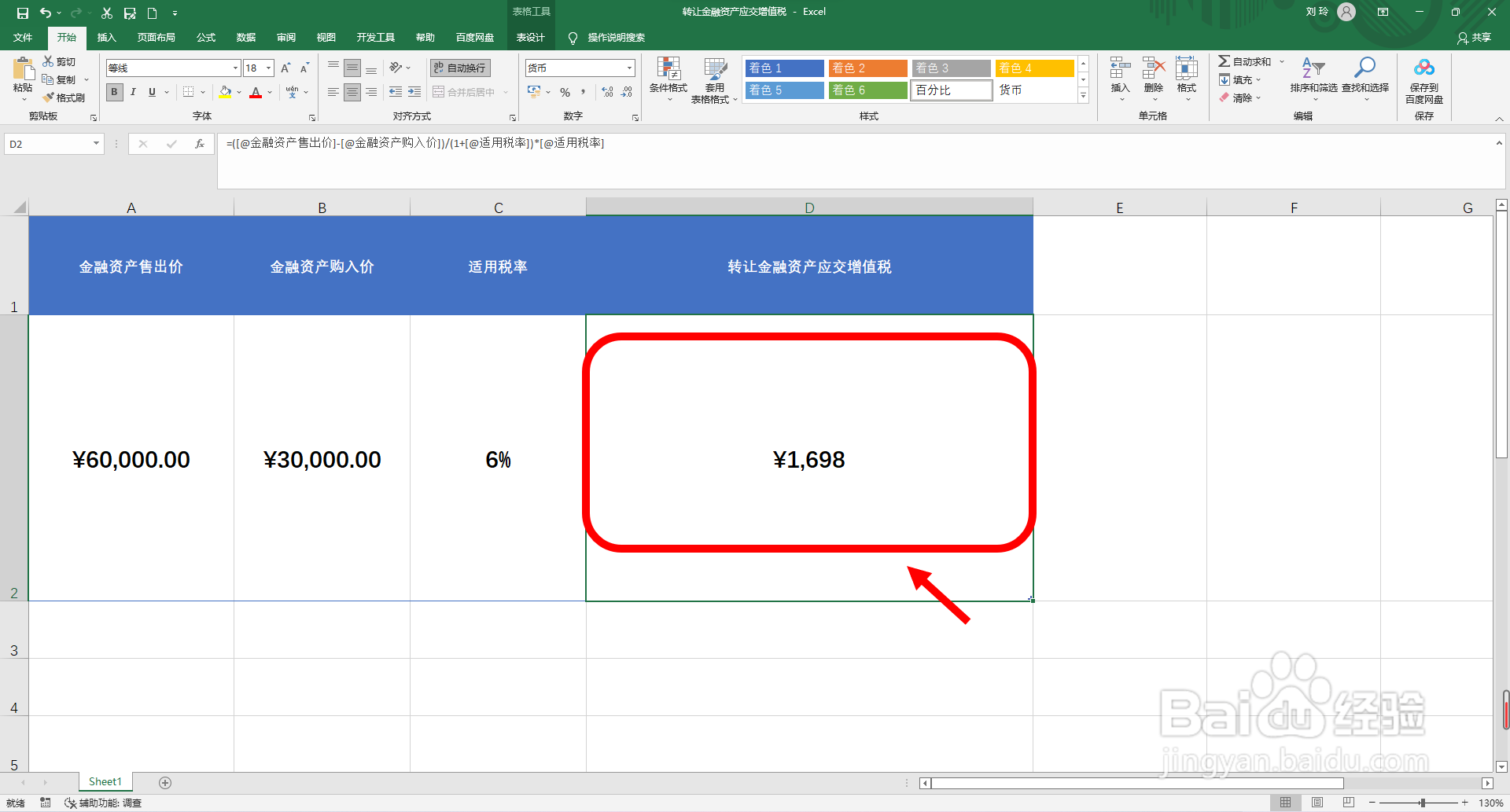
Task: Toggle italic formatting
Action: [132, 92]
